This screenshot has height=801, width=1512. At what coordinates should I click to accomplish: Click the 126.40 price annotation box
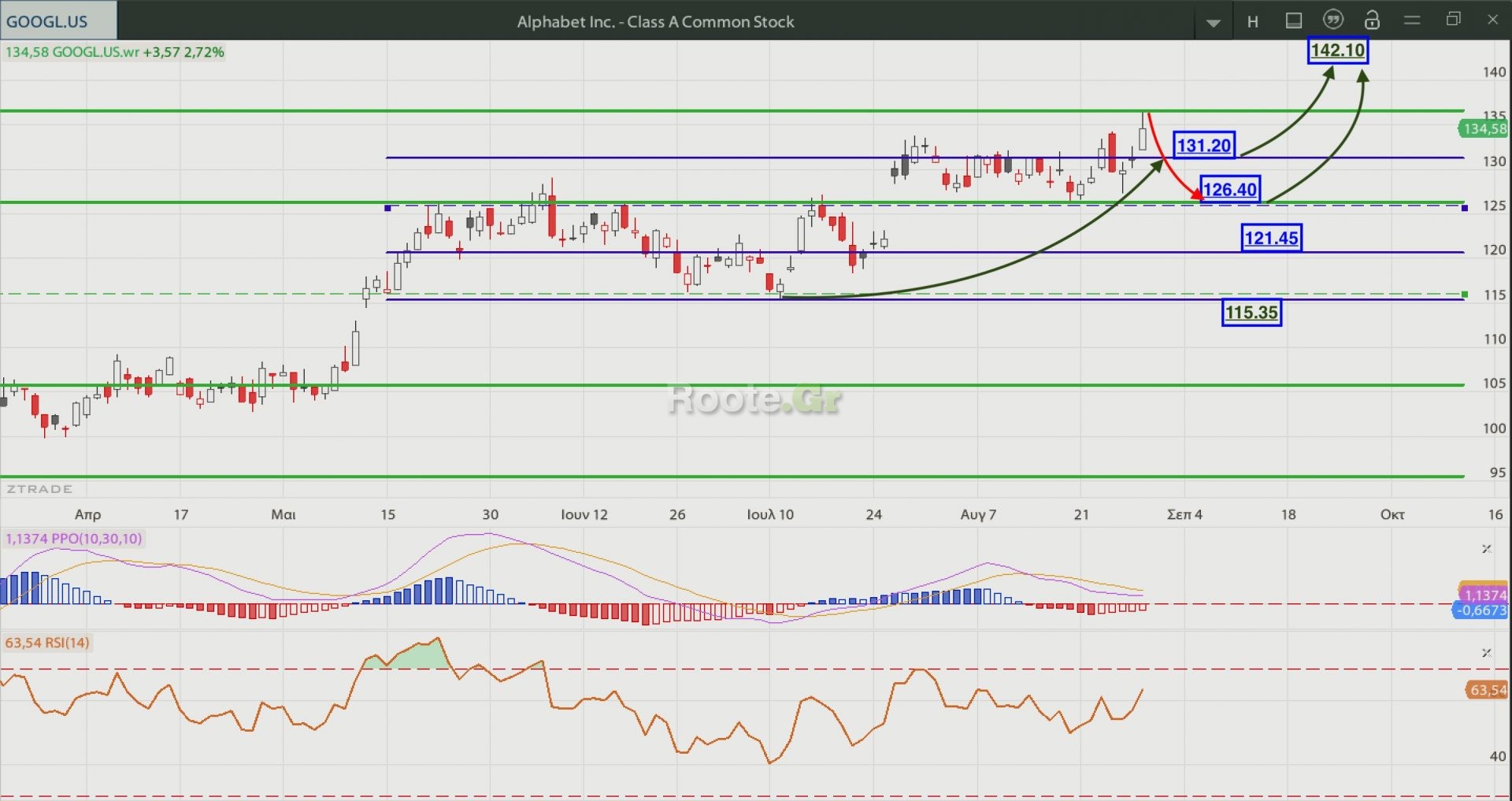coord(1229,190)
